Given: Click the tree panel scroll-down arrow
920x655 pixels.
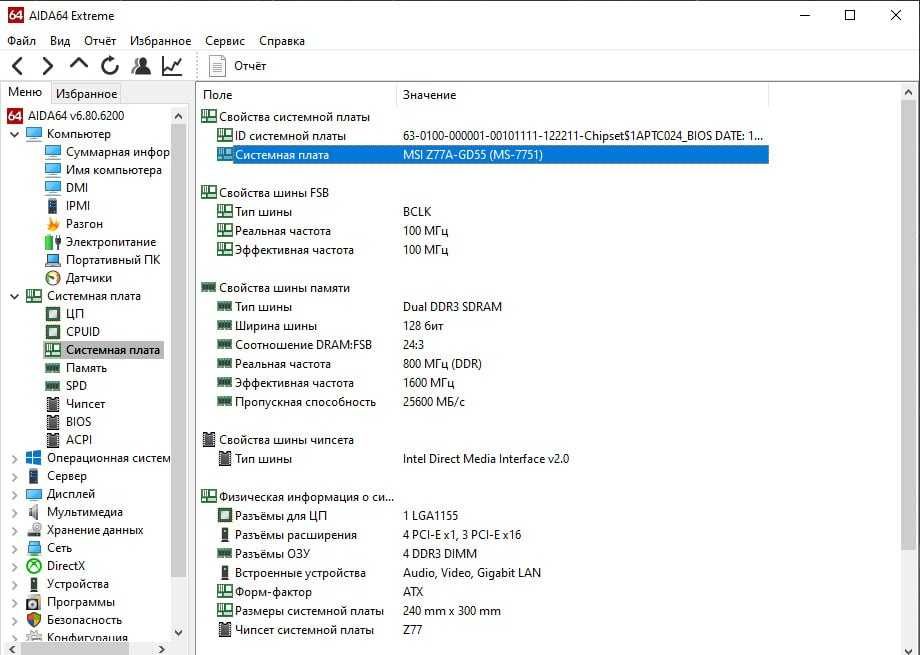Looking at the screenshot, I should tap(178, 633).
